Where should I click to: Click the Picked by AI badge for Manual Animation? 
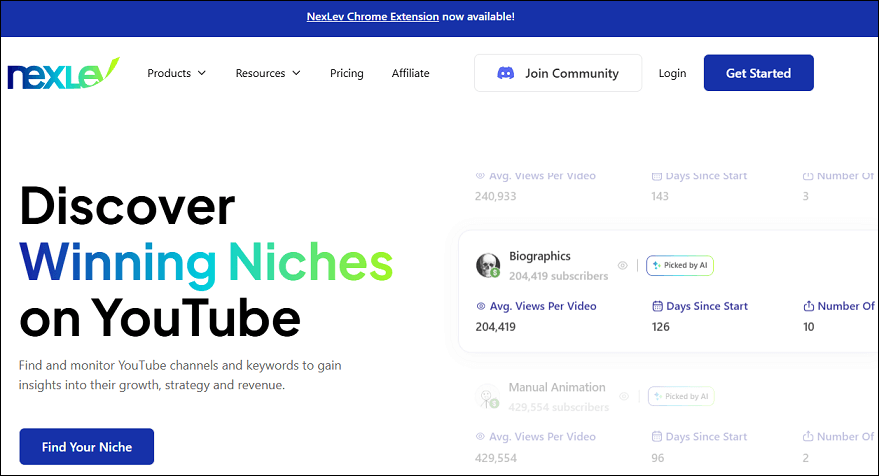tap(681, 396)
